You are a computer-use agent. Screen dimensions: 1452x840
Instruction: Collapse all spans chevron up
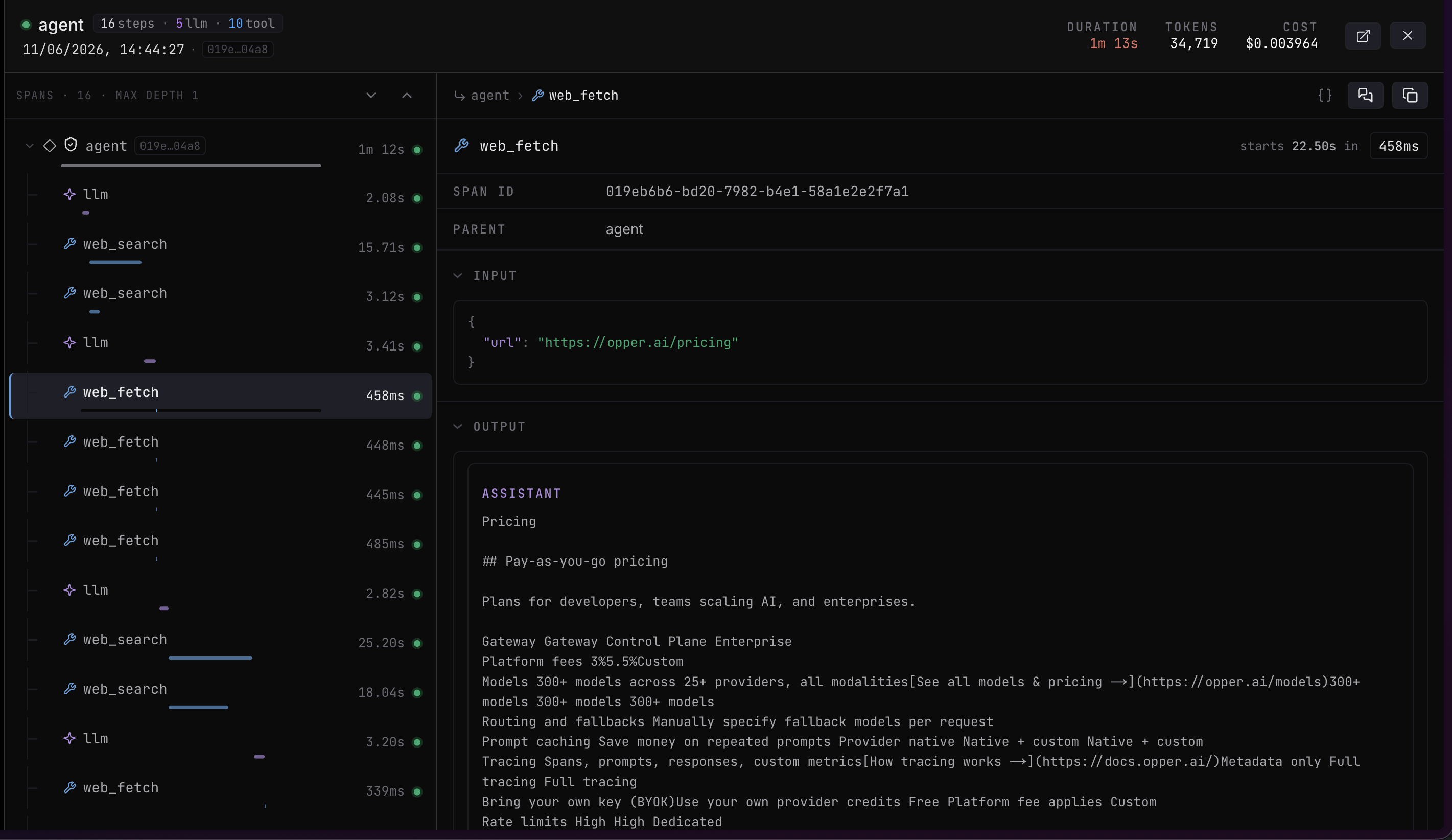pyautogui.click(x=407, y=95)
